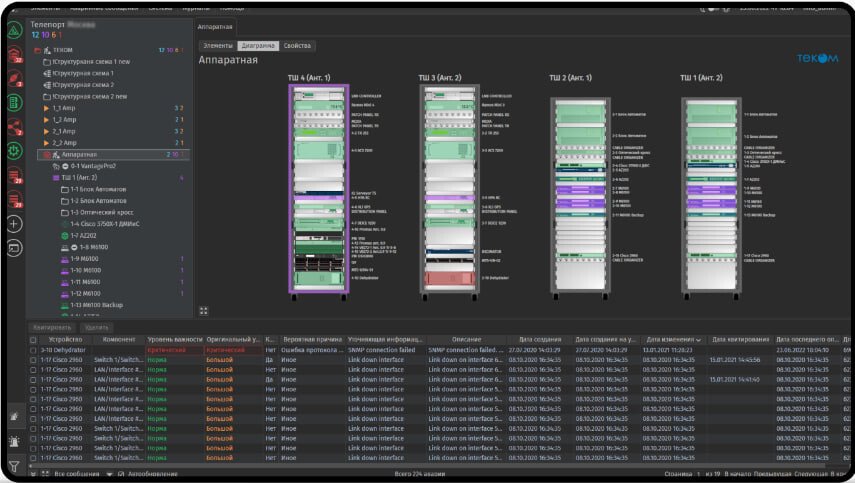Viewport: 855px width, 483px height.
Task: Click the green list document icon in the left sidebar
Action: pyautogui.click(x=14, y=103)
